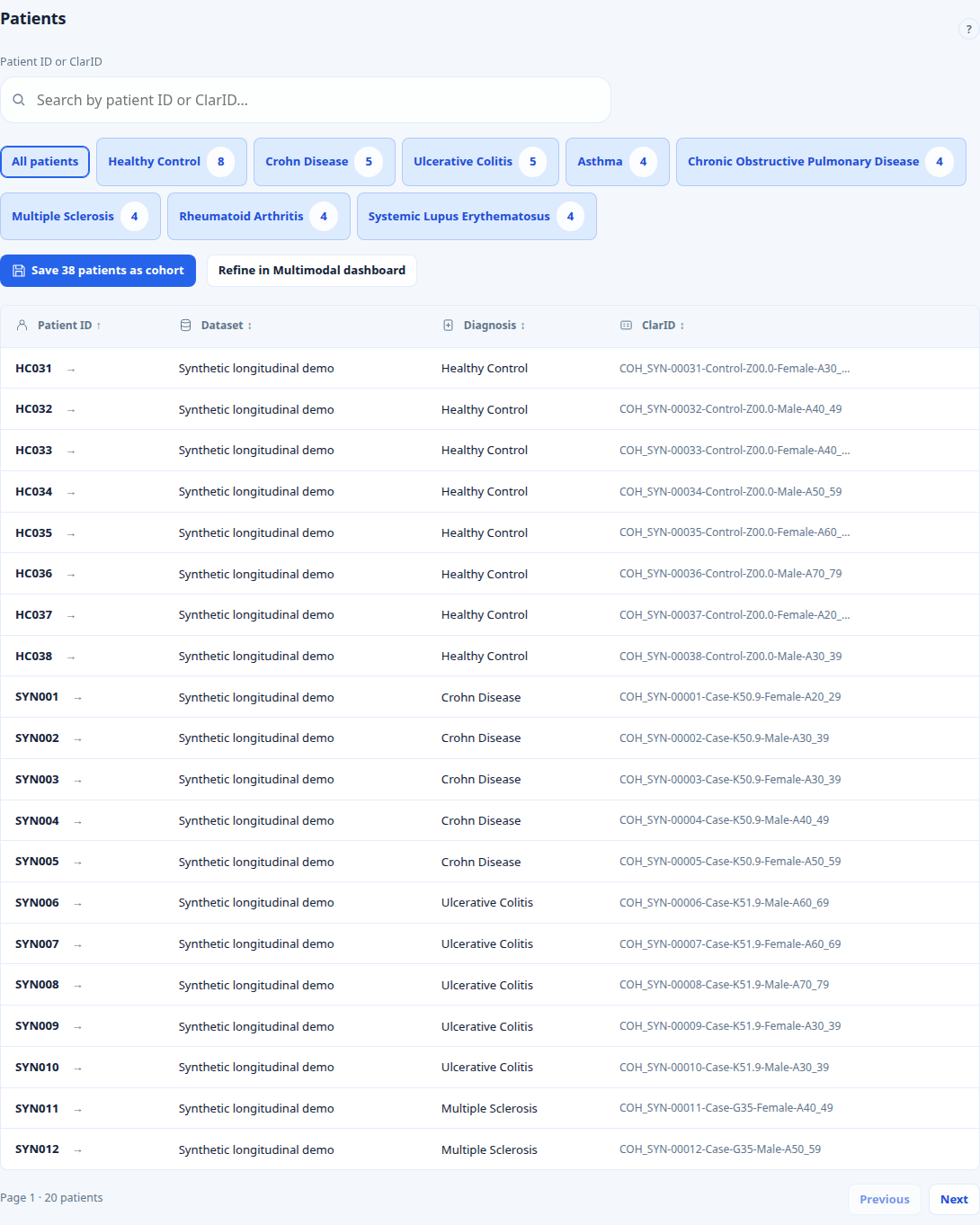Image resolution: width=980 pixels, height=1225 pixels.
Task: Click the arrow icon next to SYN005
Action: [x=78, y=863]
